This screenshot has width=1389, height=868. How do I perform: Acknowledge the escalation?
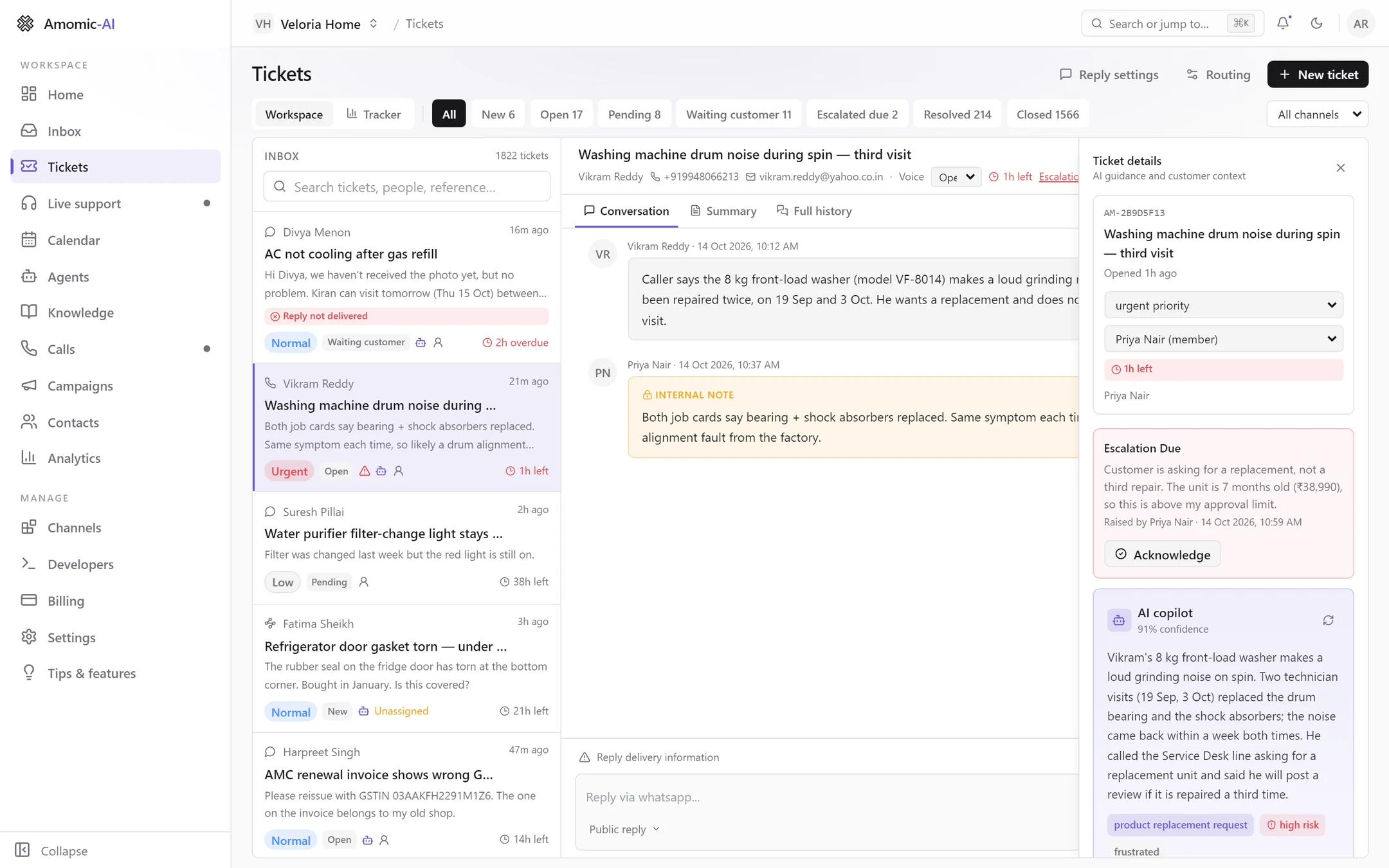[x=1163, y=554]
